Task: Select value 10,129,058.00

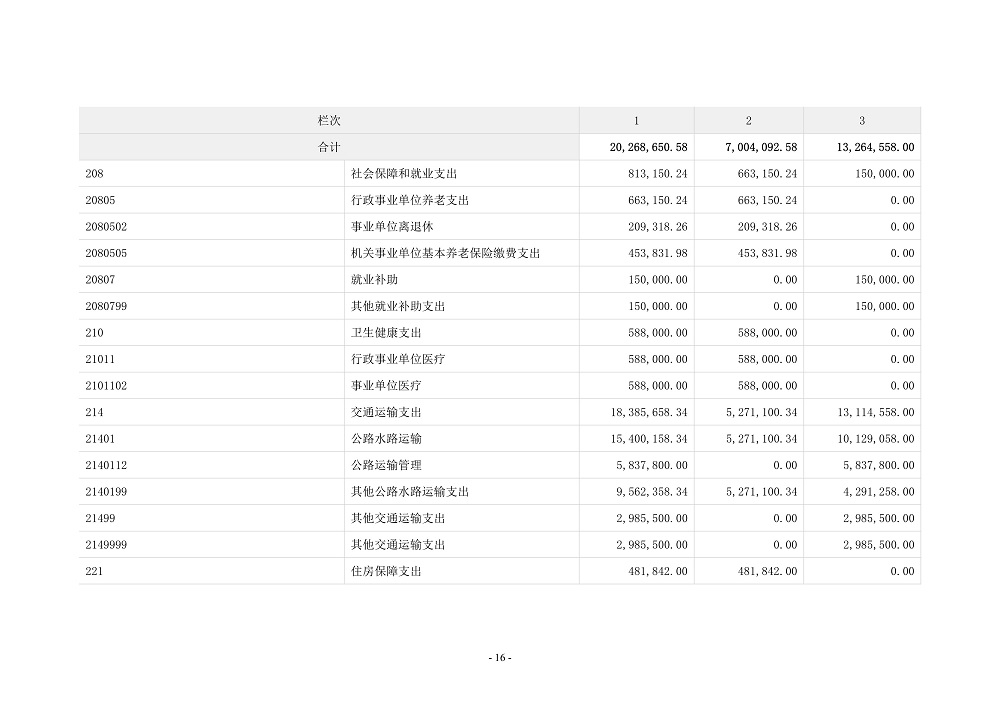Action: 876,439
